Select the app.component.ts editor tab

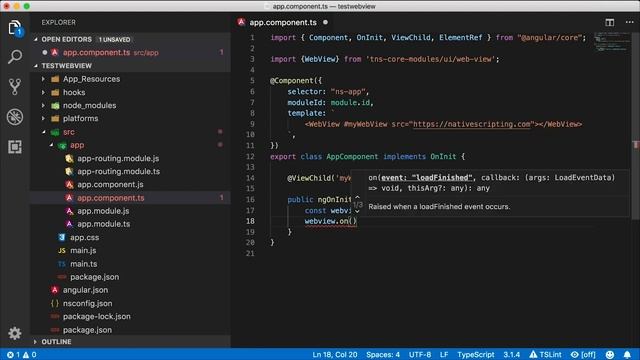pos(283,22)
